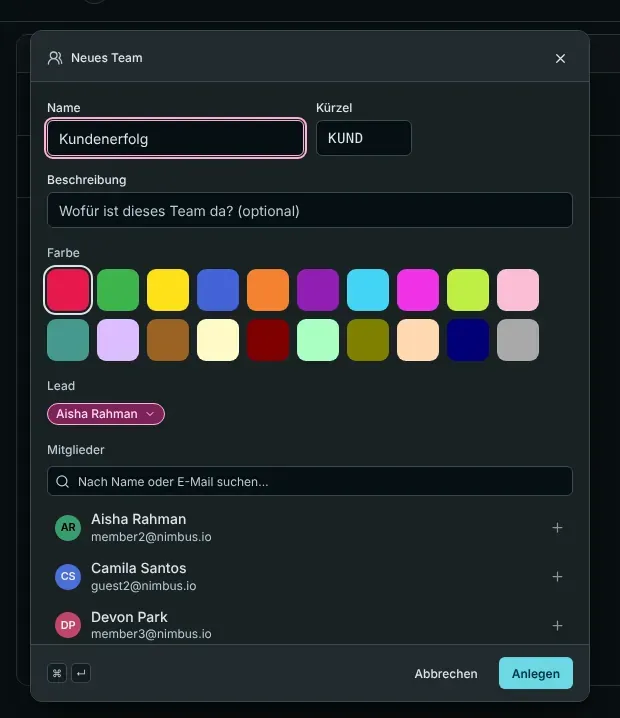Open the Aisha Rahman lead dropdown
The image size is (620, 718).
(106, 414)
